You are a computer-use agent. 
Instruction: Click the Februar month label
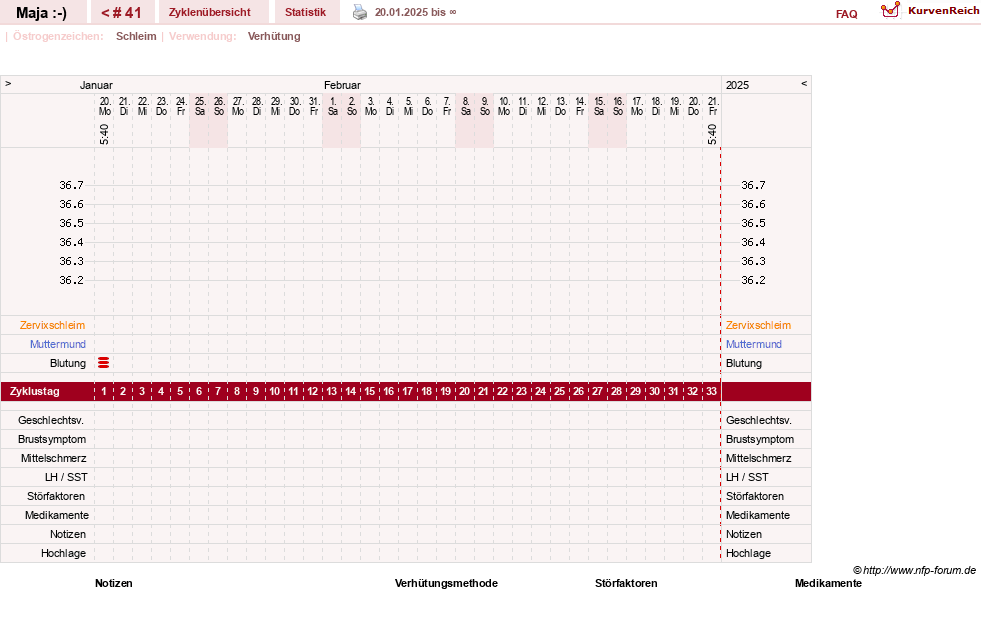coord(342,85)
